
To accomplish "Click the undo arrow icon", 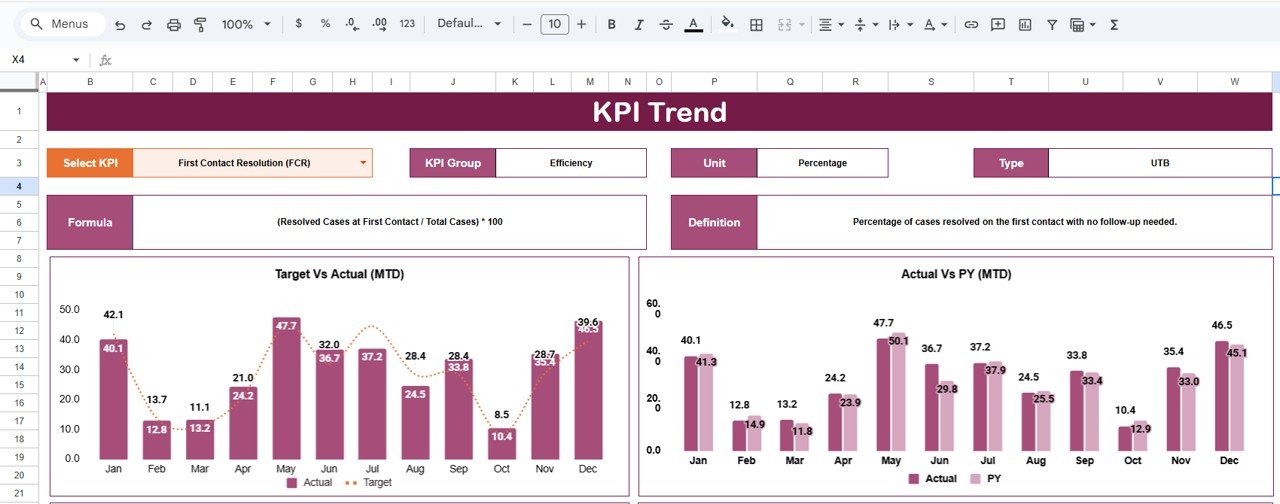I will pyautogui.click(x=120, y=24).
